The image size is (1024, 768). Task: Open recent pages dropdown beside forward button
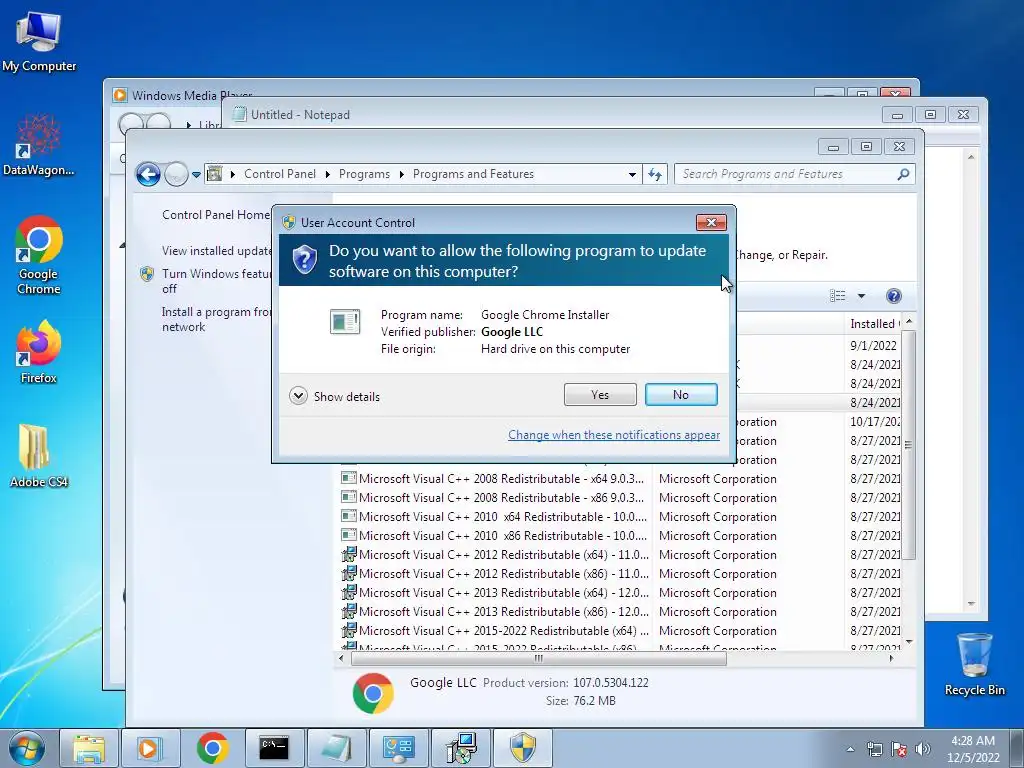tap(196, 174)
